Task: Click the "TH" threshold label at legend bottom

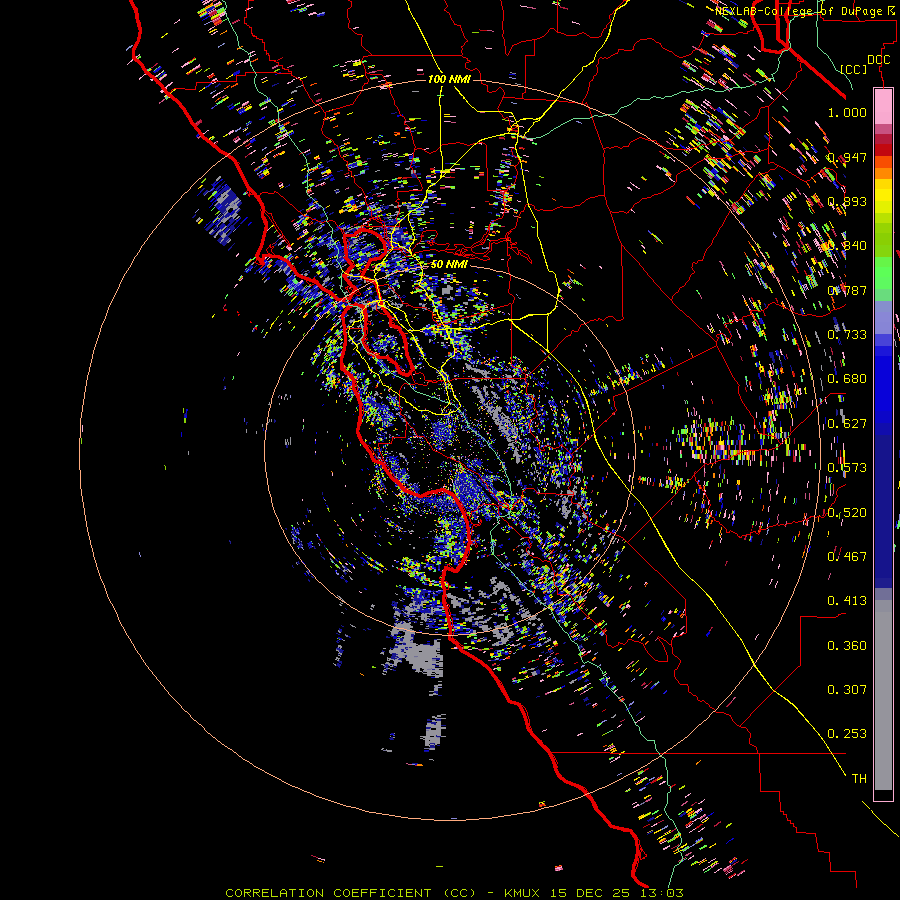Action: pyautogui.click(x=859, y=778)
